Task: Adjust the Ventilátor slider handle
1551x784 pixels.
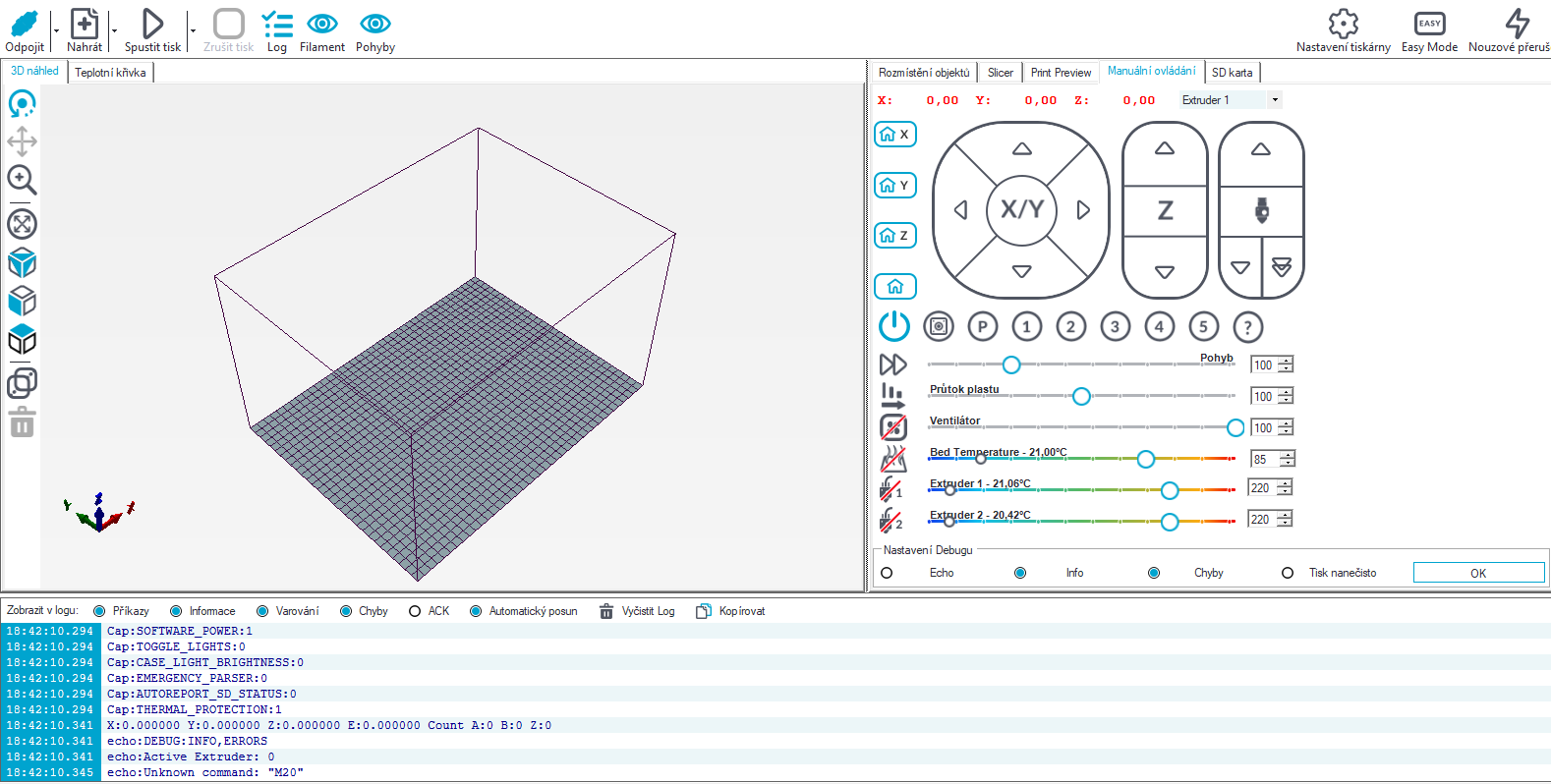Action: (x=1235, y=427)
